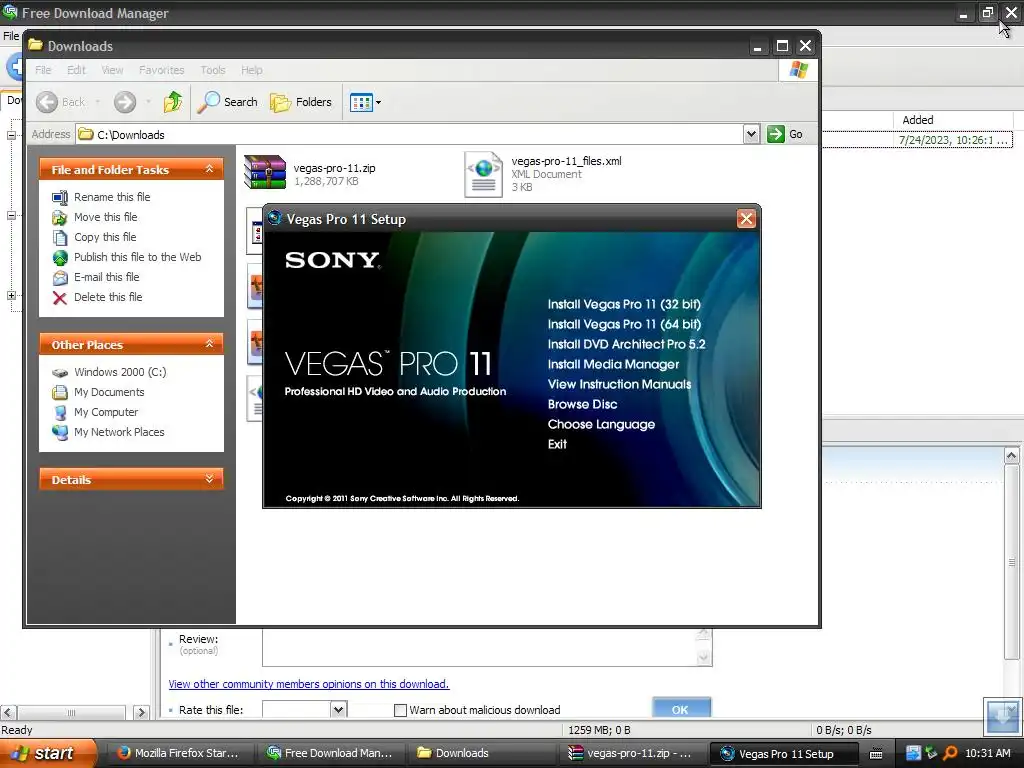Open the View menu in Downloads window
The image size is (1024, 768).
[112, 70]
